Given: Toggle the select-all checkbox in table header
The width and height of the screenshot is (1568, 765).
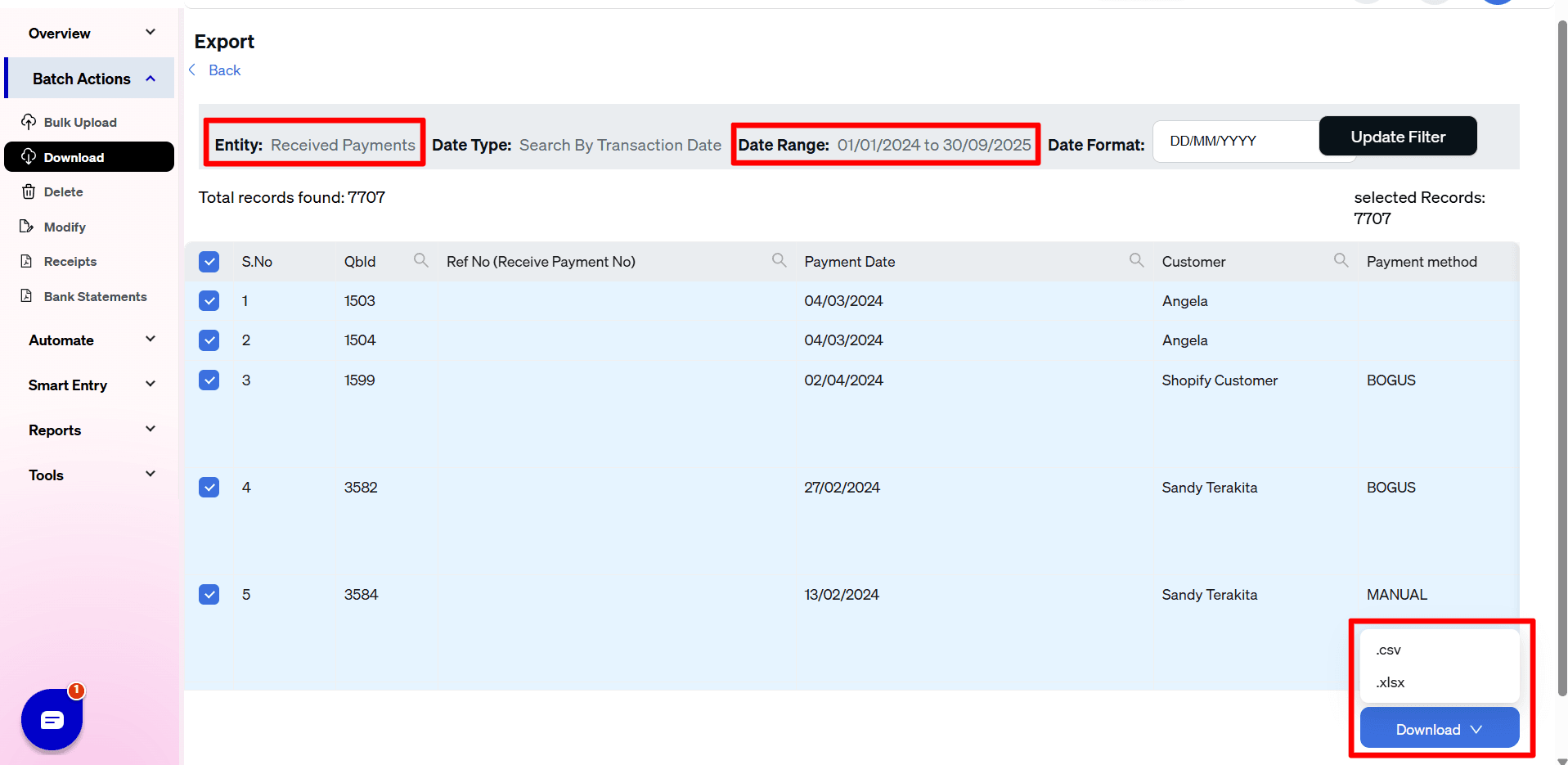Looking at the screenshot, I should coord(209,261).
